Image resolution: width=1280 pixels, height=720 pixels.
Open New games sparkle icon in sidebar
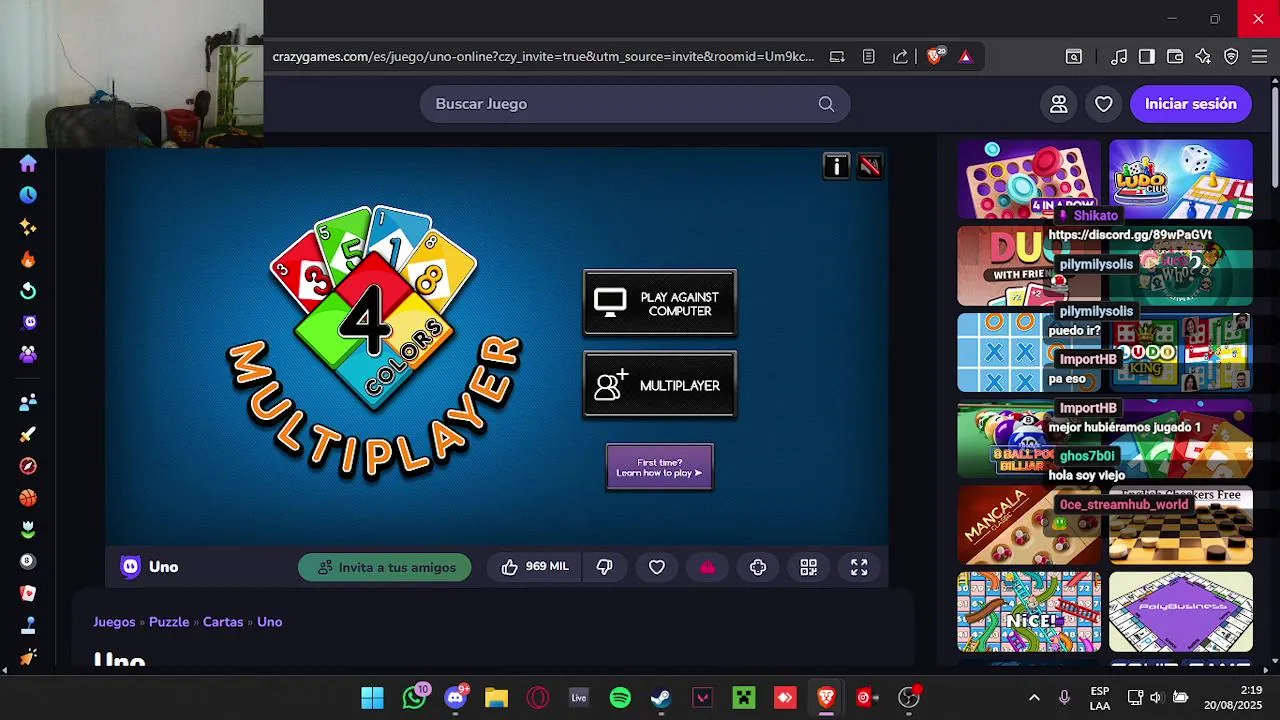[28, 227]
